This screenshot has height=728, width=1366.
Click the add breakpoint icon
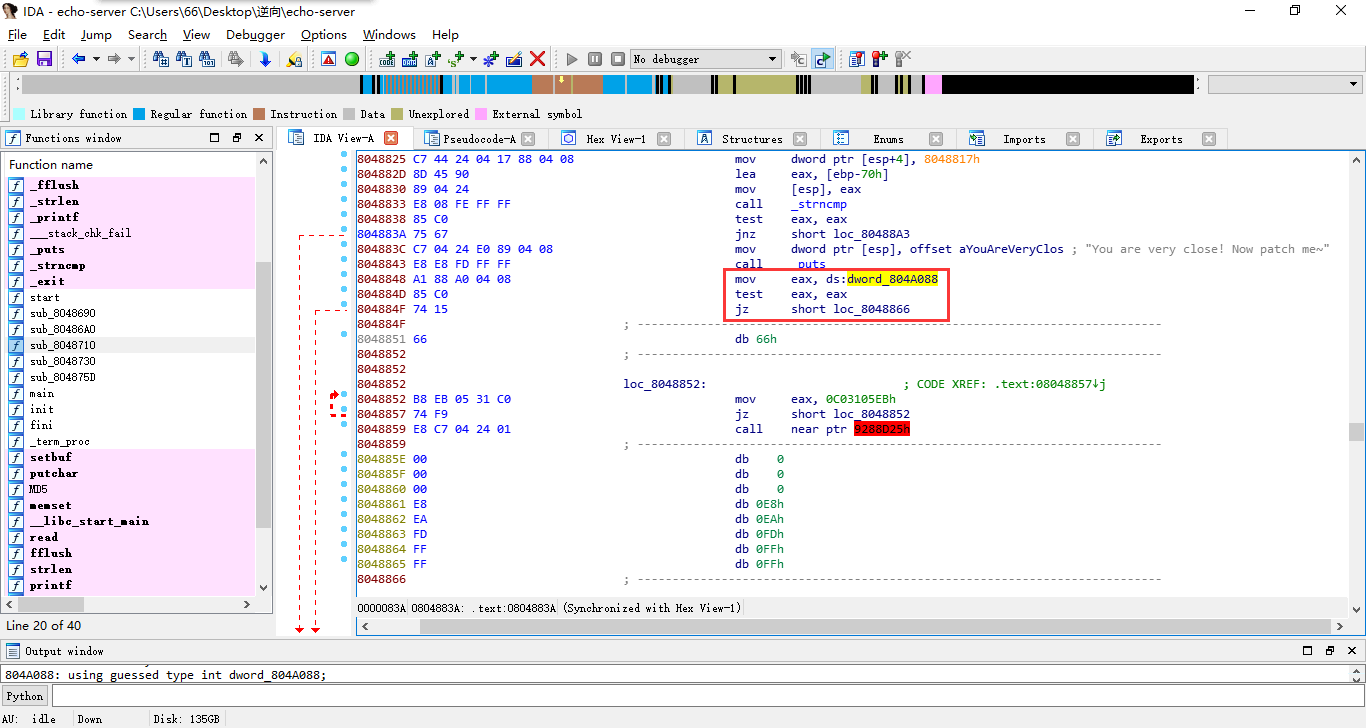(x=879, y=59)
